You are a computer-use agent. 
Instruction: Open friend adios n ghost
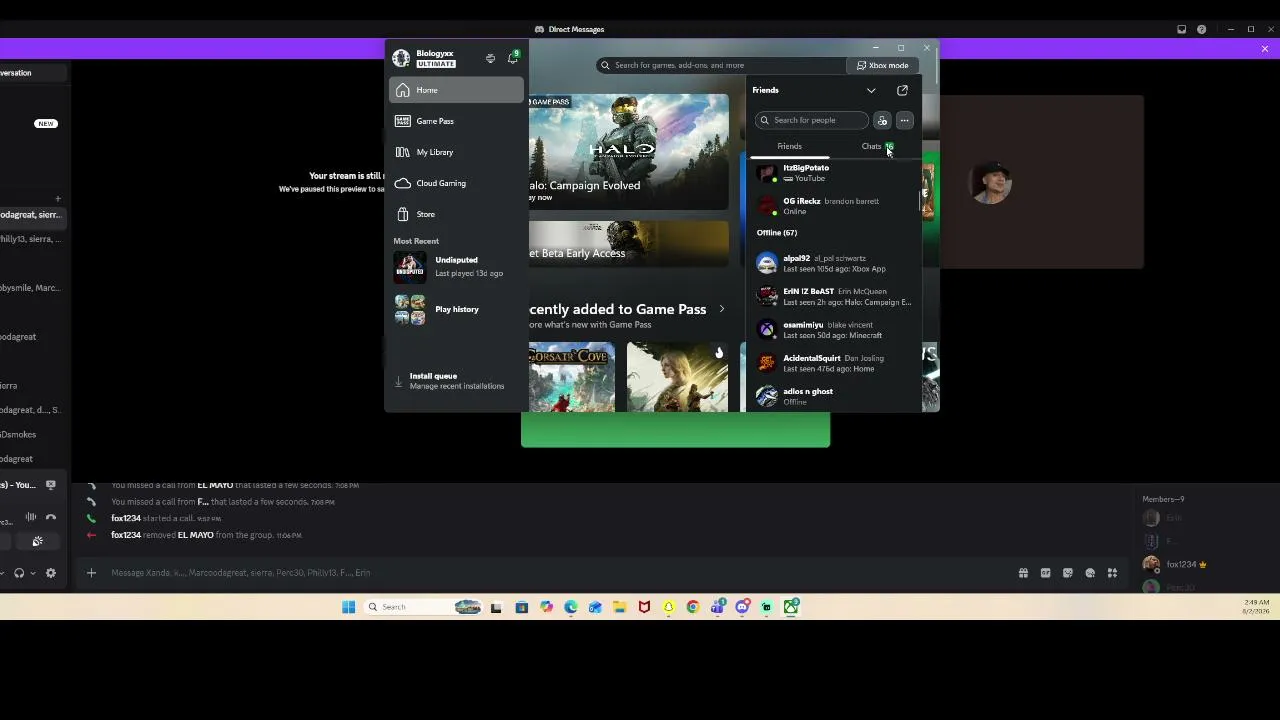[834, 396]
